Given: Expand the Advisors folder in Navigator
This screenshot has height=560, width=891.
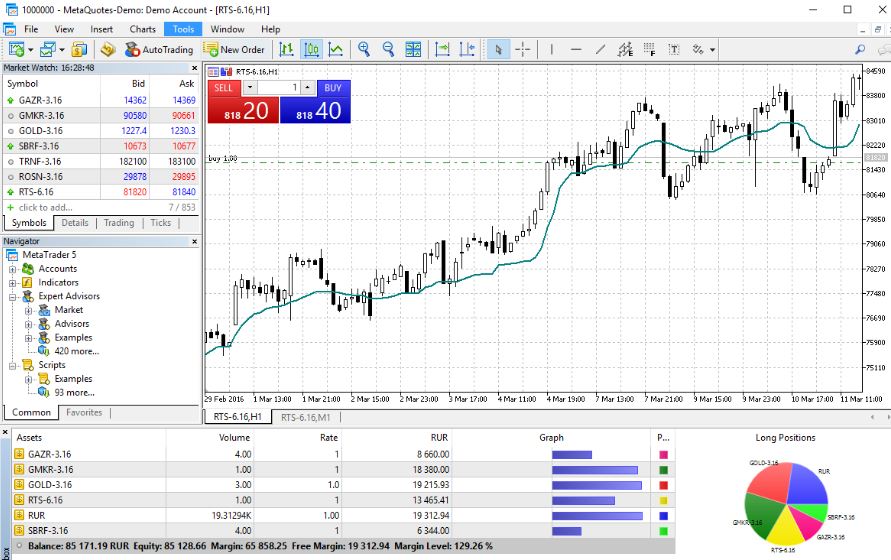Looking at the screenshot, I should pyautogui.click(x=28, y=324).
